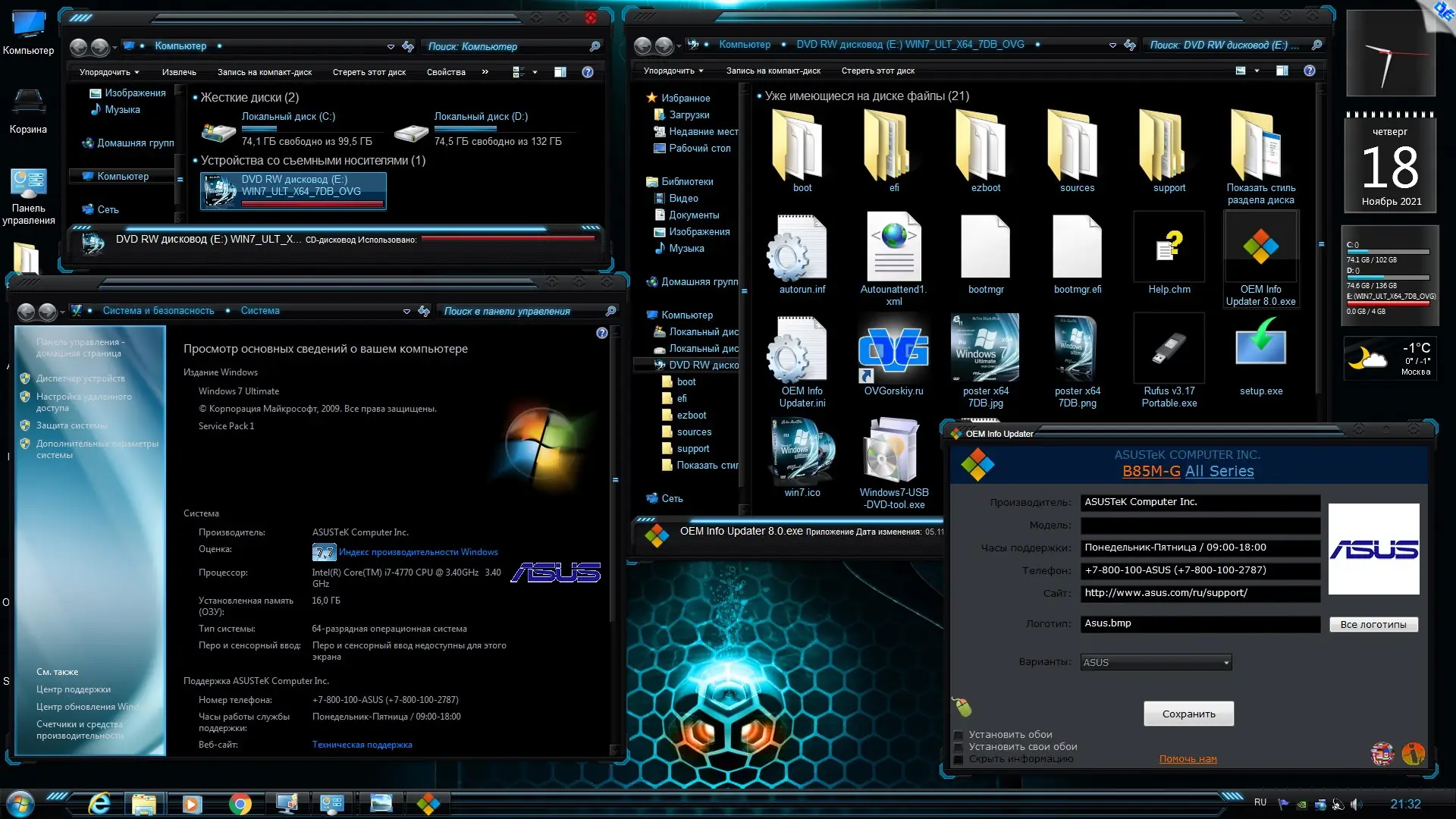Screen dimensions: 1456x819
Task: Open the "Упорядочить" dropdown in the Компьютер window
Action: pos(109,72)
